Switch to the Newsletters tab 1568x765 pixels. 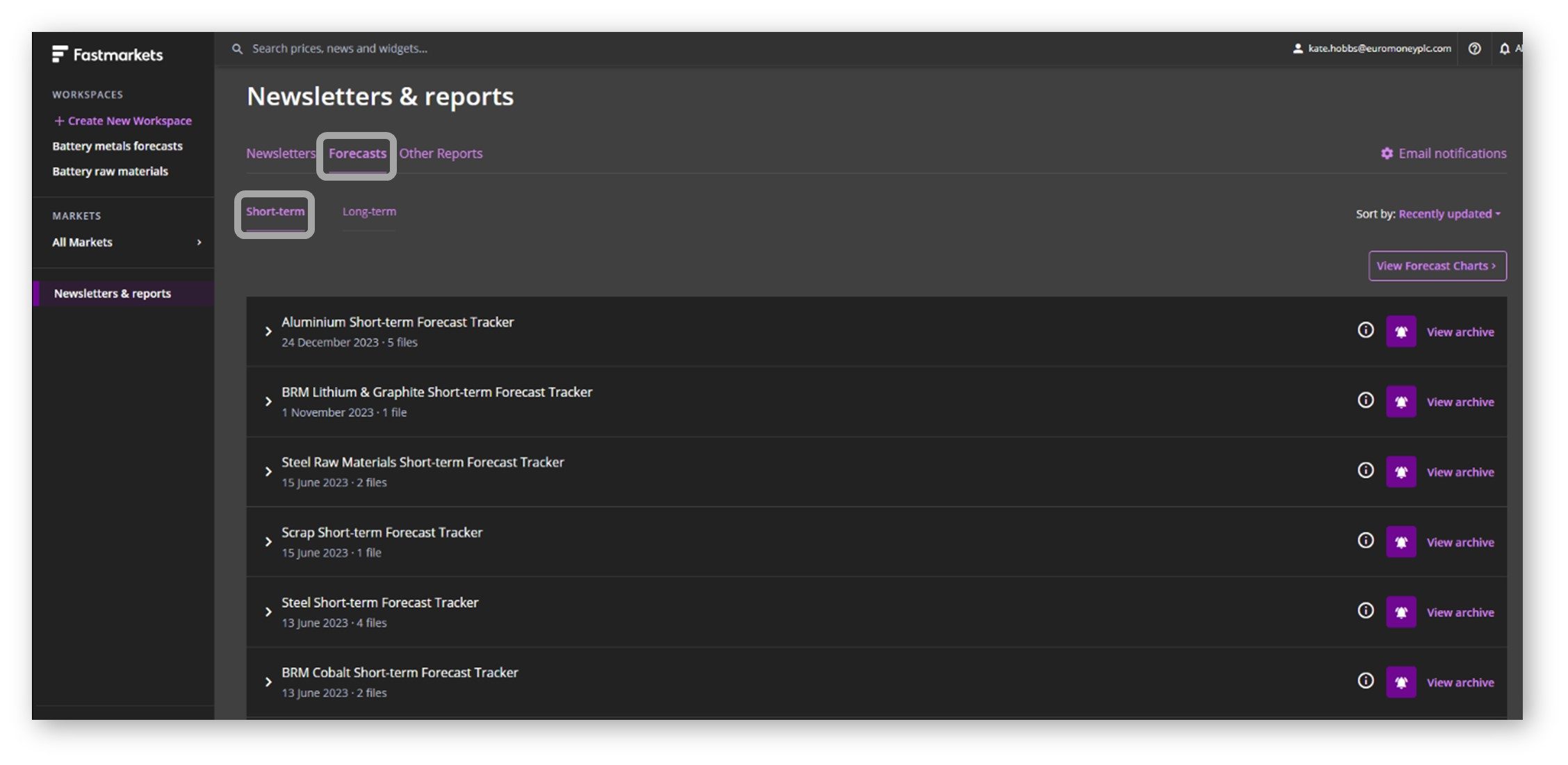coord(281,154)
